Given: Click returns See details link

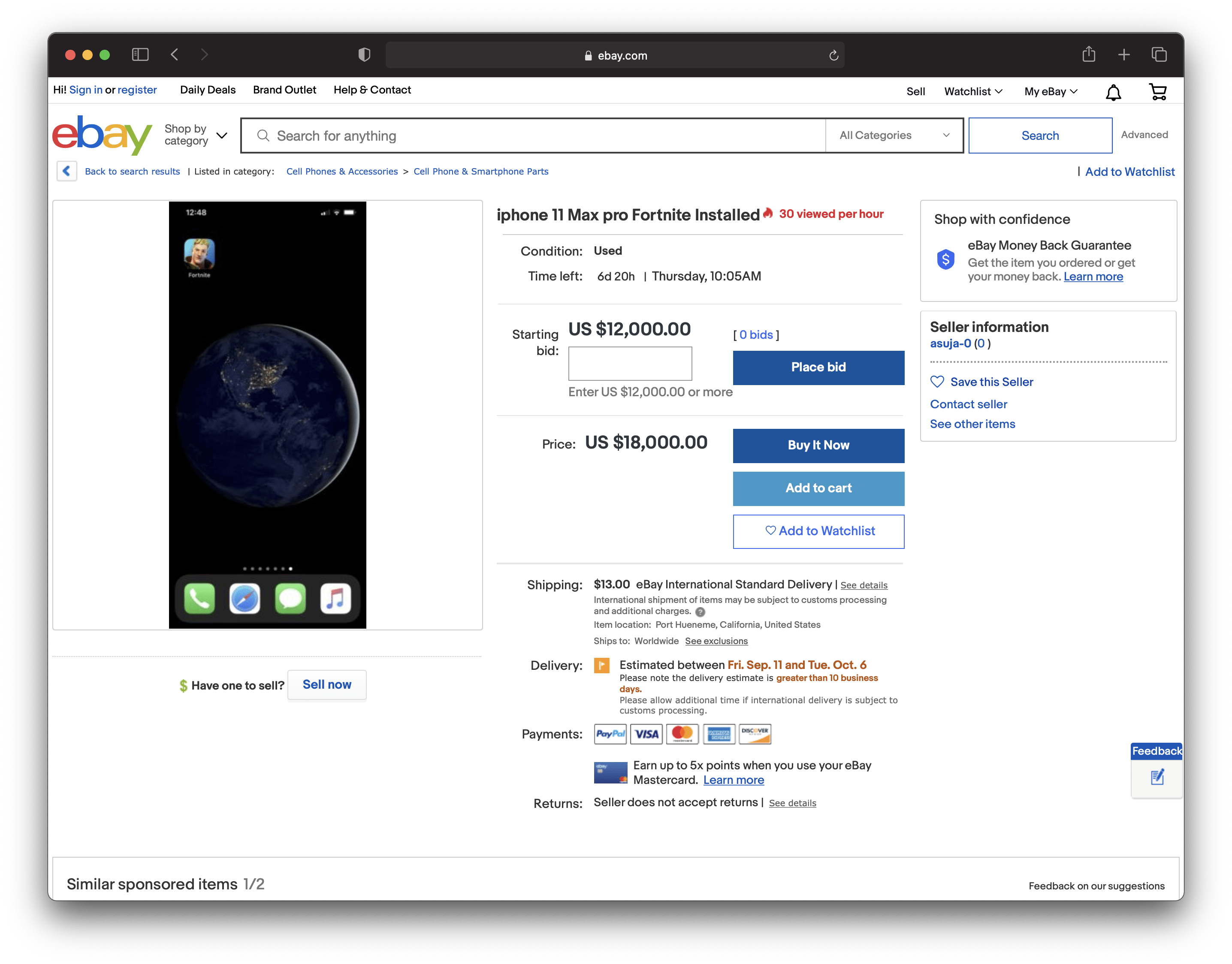Looking at the screenshot, I should [792, 803].
